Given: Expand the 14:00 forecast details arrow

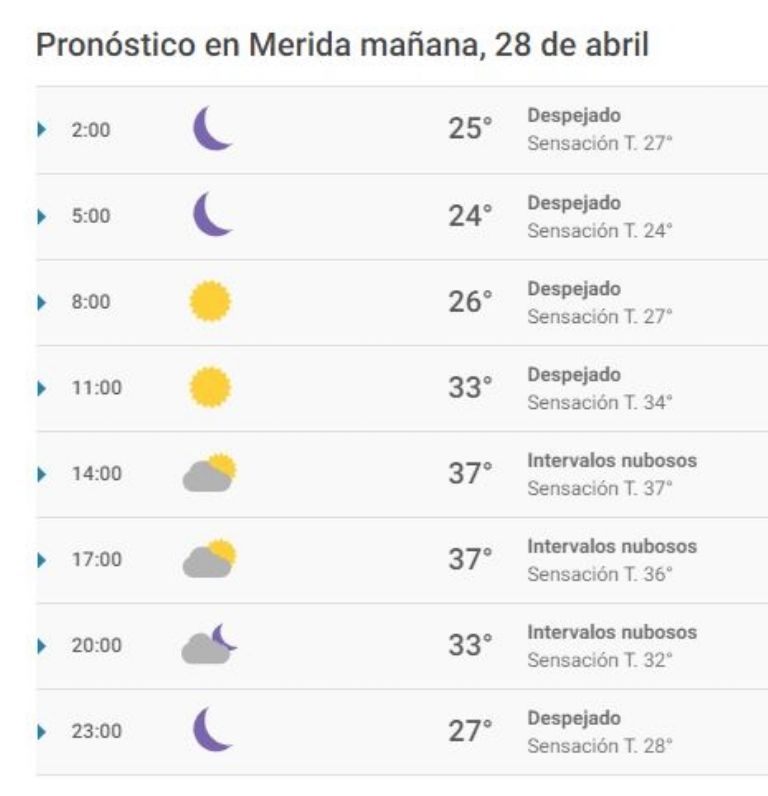Looking at the screenshot, I should (42, 474).
